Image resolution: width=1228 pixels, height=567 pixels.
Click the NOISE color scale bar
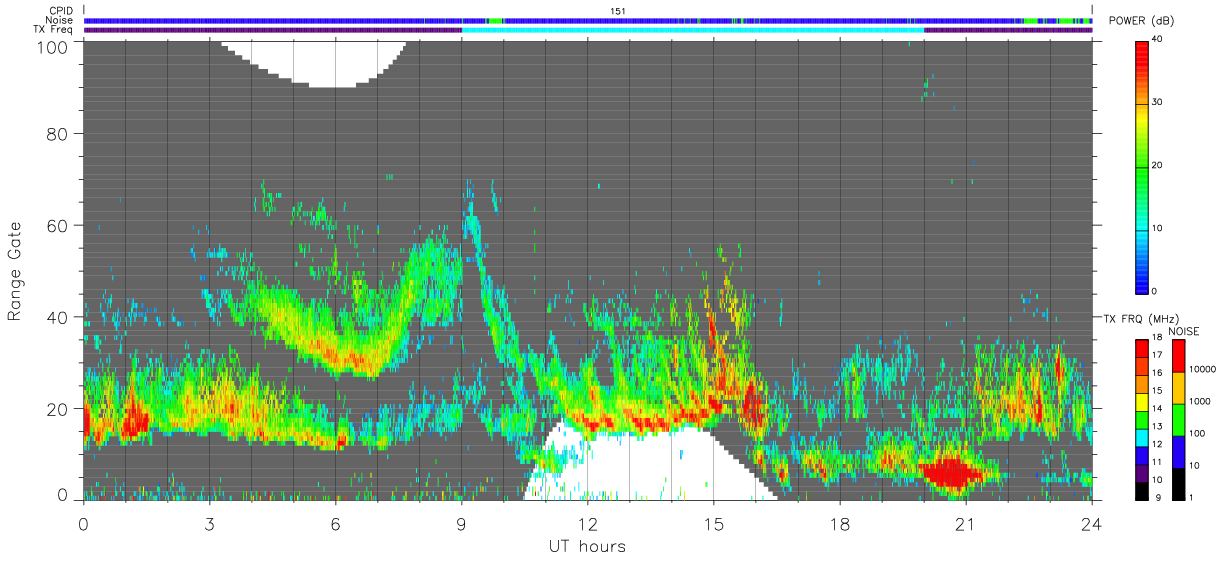click(x=1179, y=420)
